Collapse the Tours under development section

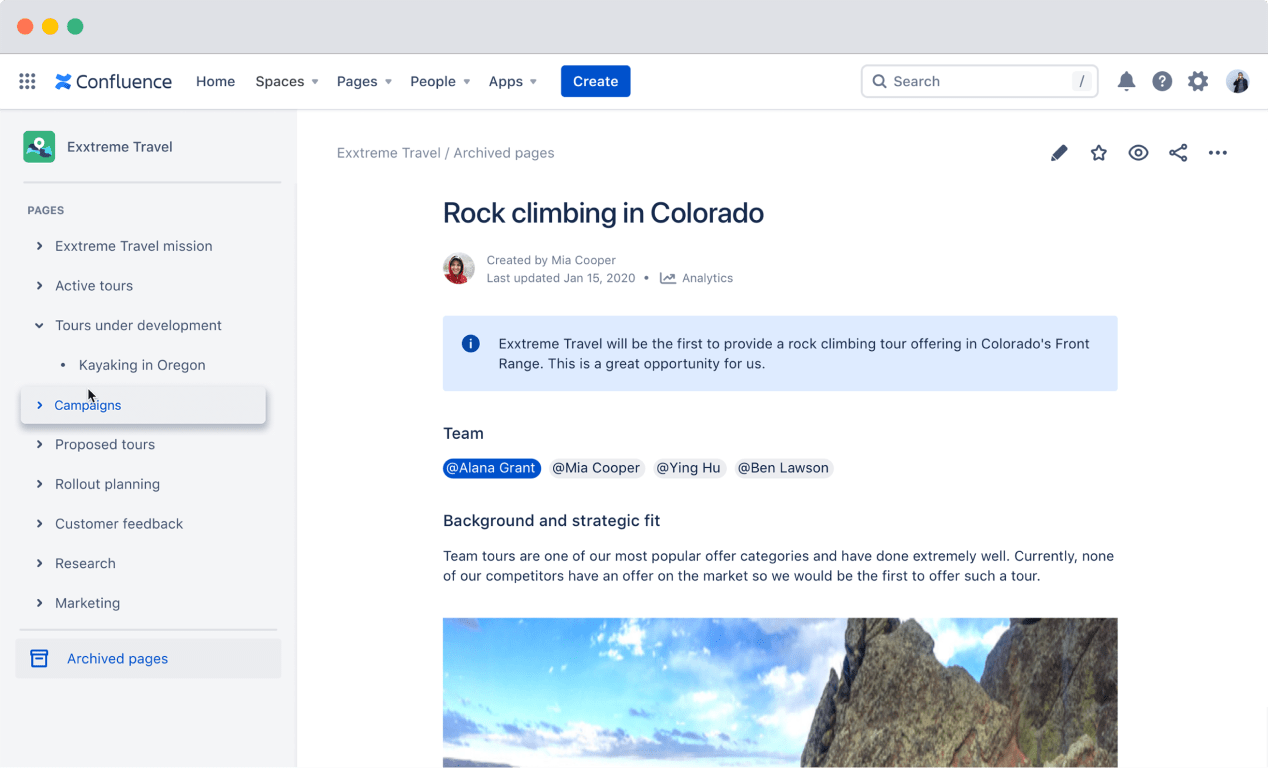[39, 325]
